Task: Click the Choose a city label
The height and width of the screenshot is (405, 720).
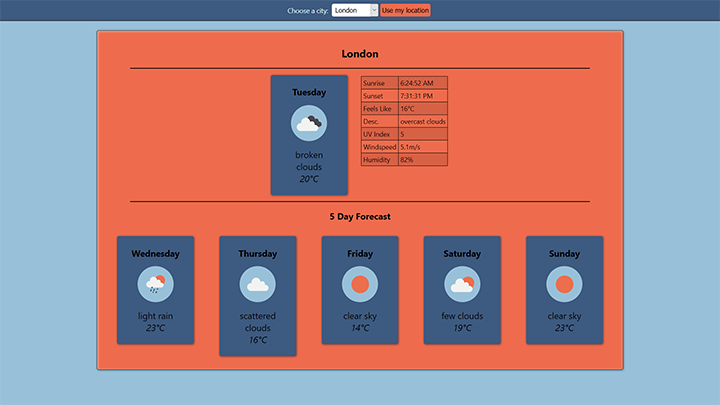Action: [308, 11]
